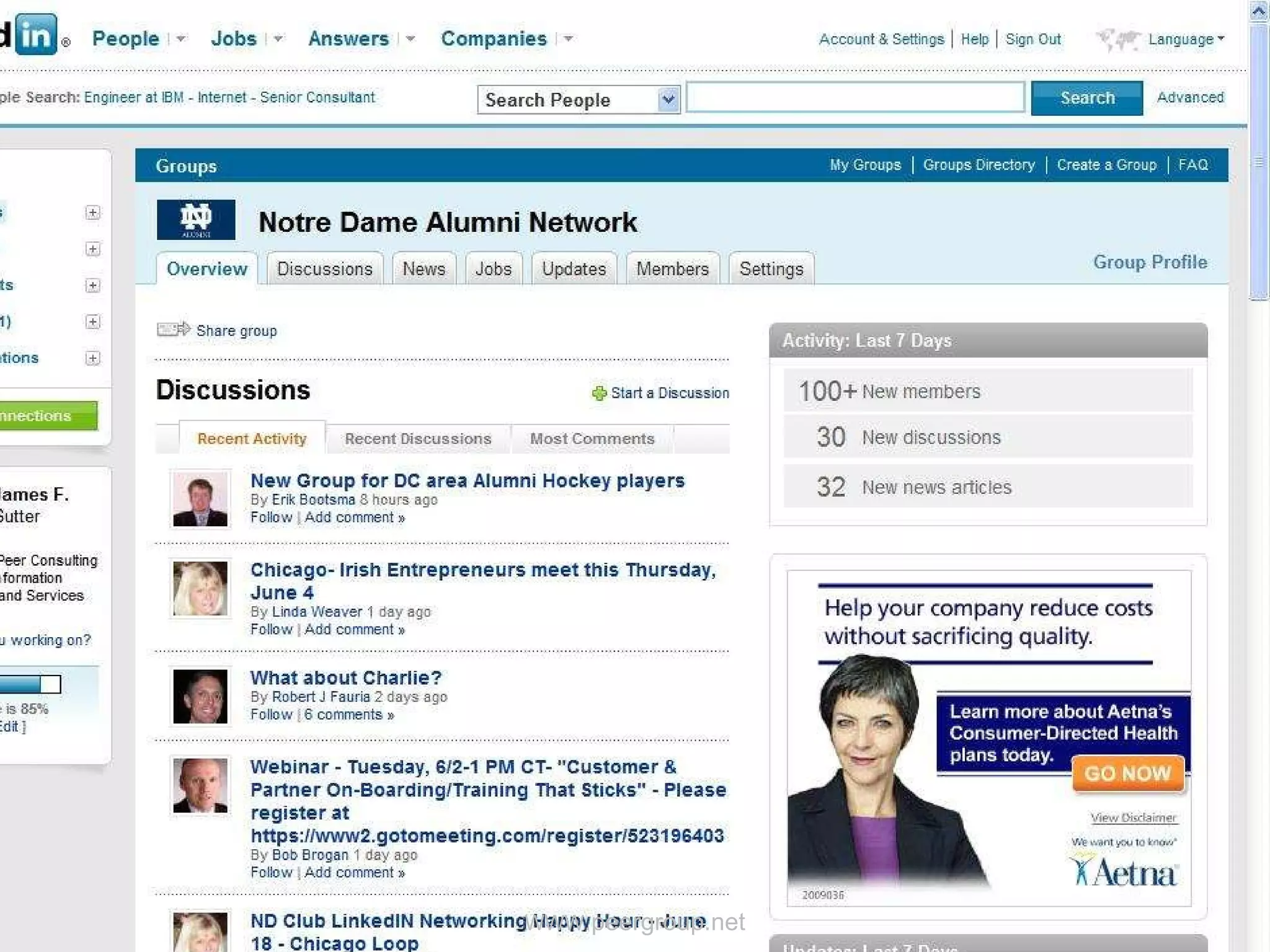Open the ND Club LinkedIN Networking discussion
This screenshot has width=1270, height=952.
click(478, 932)
